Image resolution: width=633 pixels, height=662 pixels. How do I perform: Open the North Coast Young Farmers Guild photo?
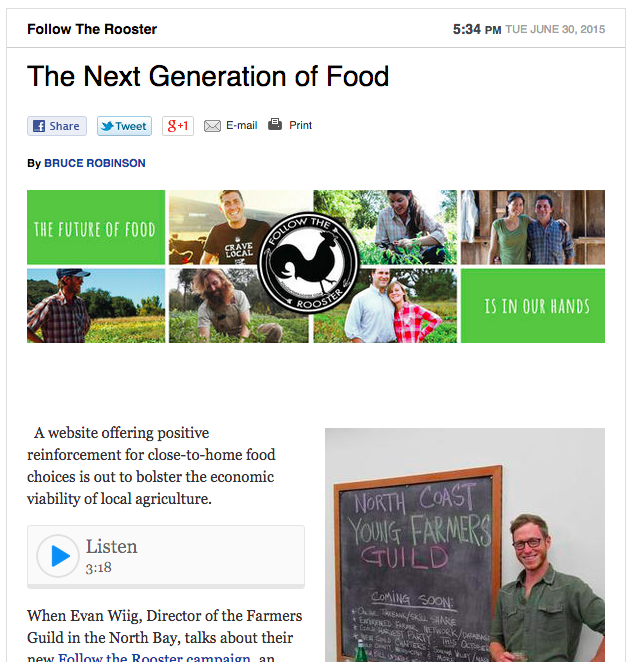pos(465,545)
